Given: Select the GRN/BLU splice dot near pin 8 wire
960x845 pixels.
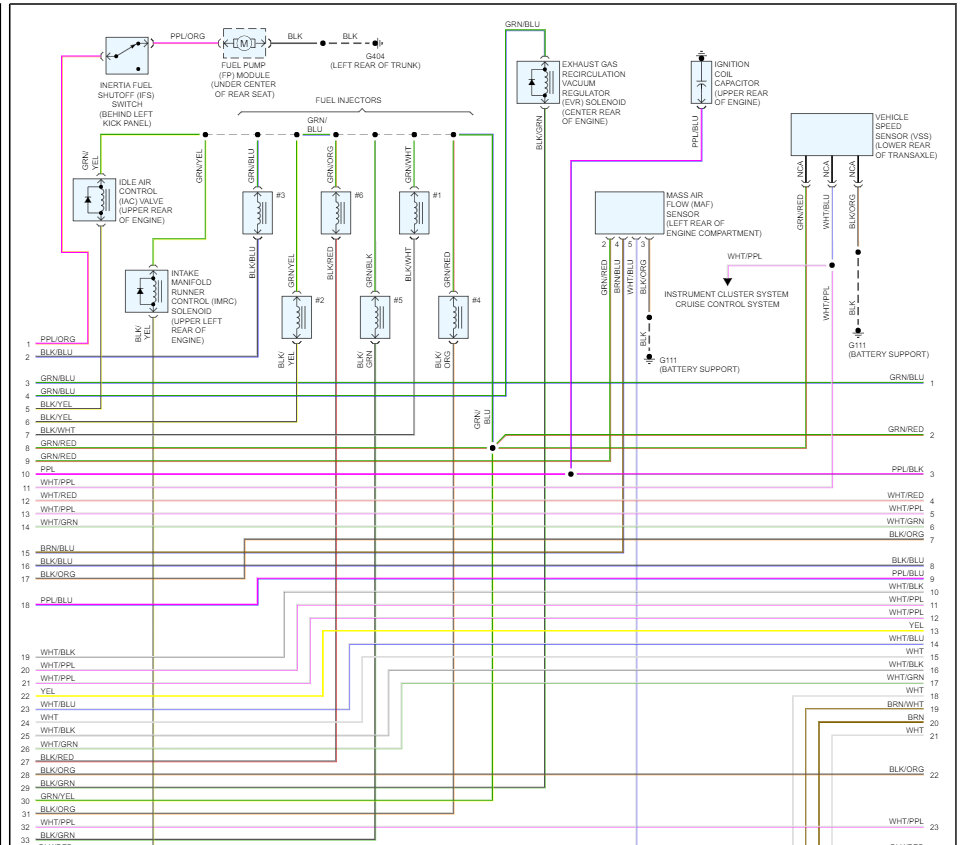Looking at the screenshot, I should click(493, 448).
